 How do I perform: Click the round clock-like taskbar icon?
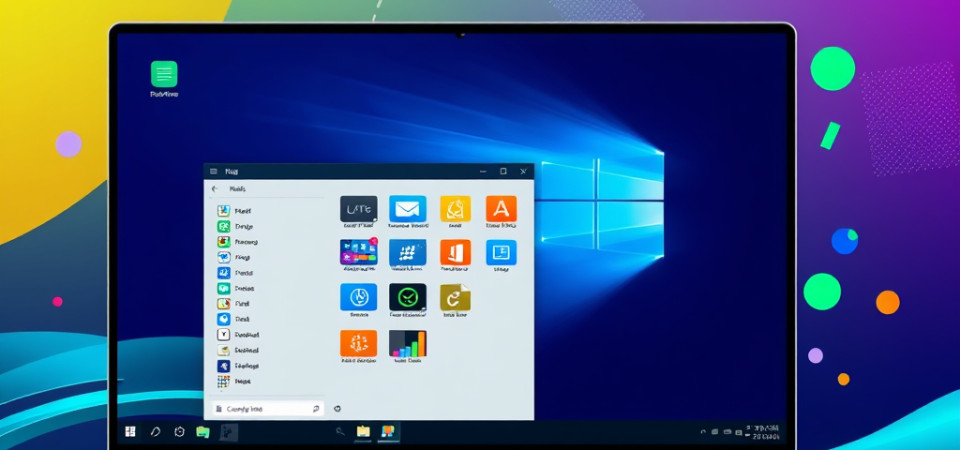(179, 432)
